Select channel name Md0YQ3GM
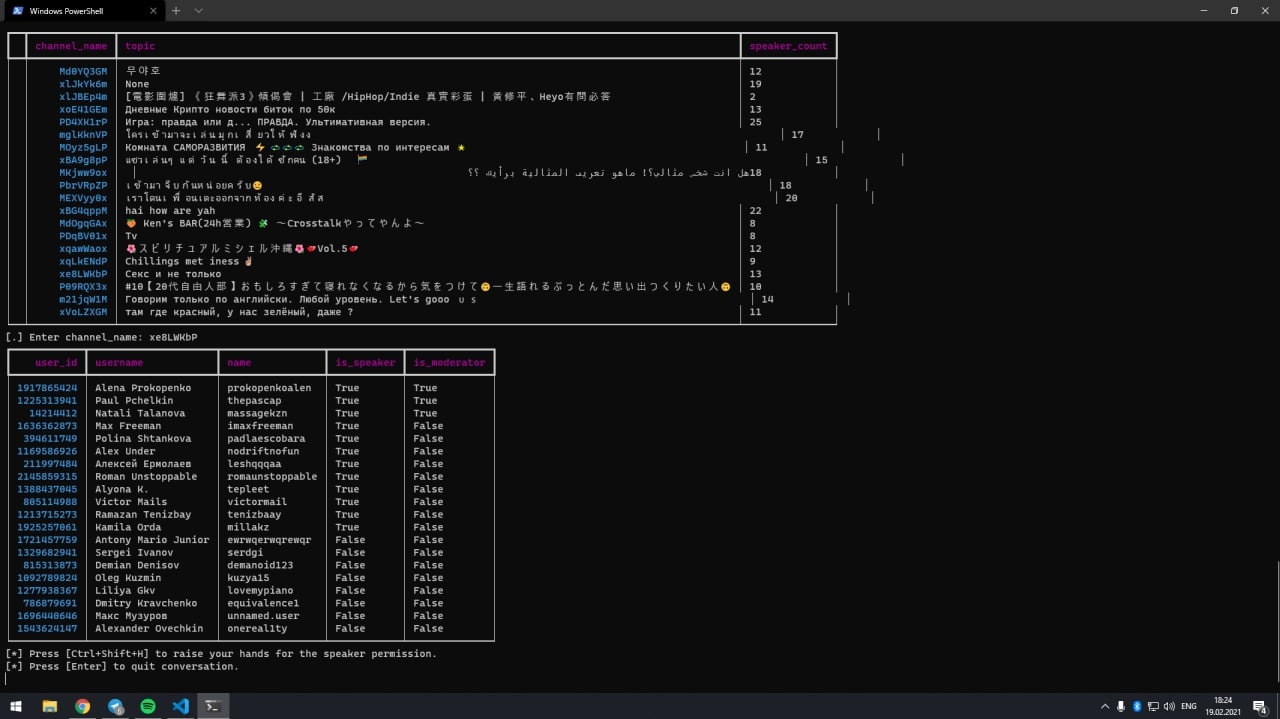The height and width of the screenshot is (719, 1280). (x=83, y=72)
